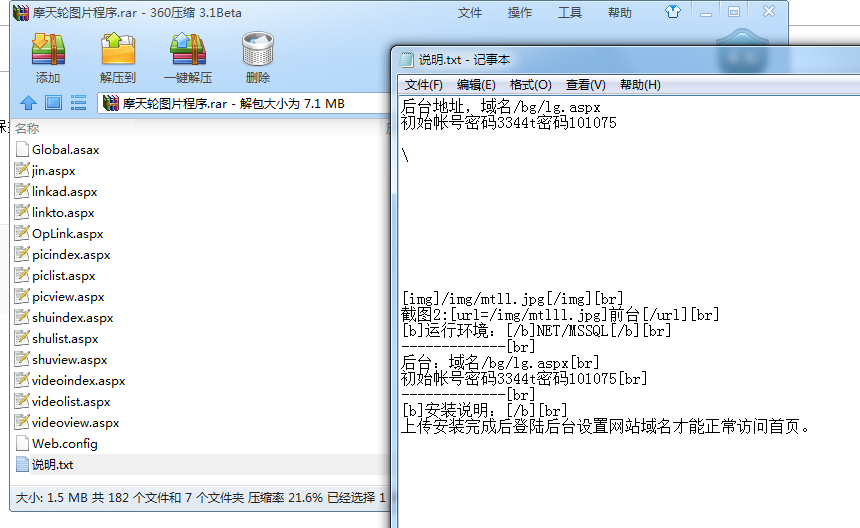
Task: Select OpLink.aspx in the file list
Action: tap(67, 234)
